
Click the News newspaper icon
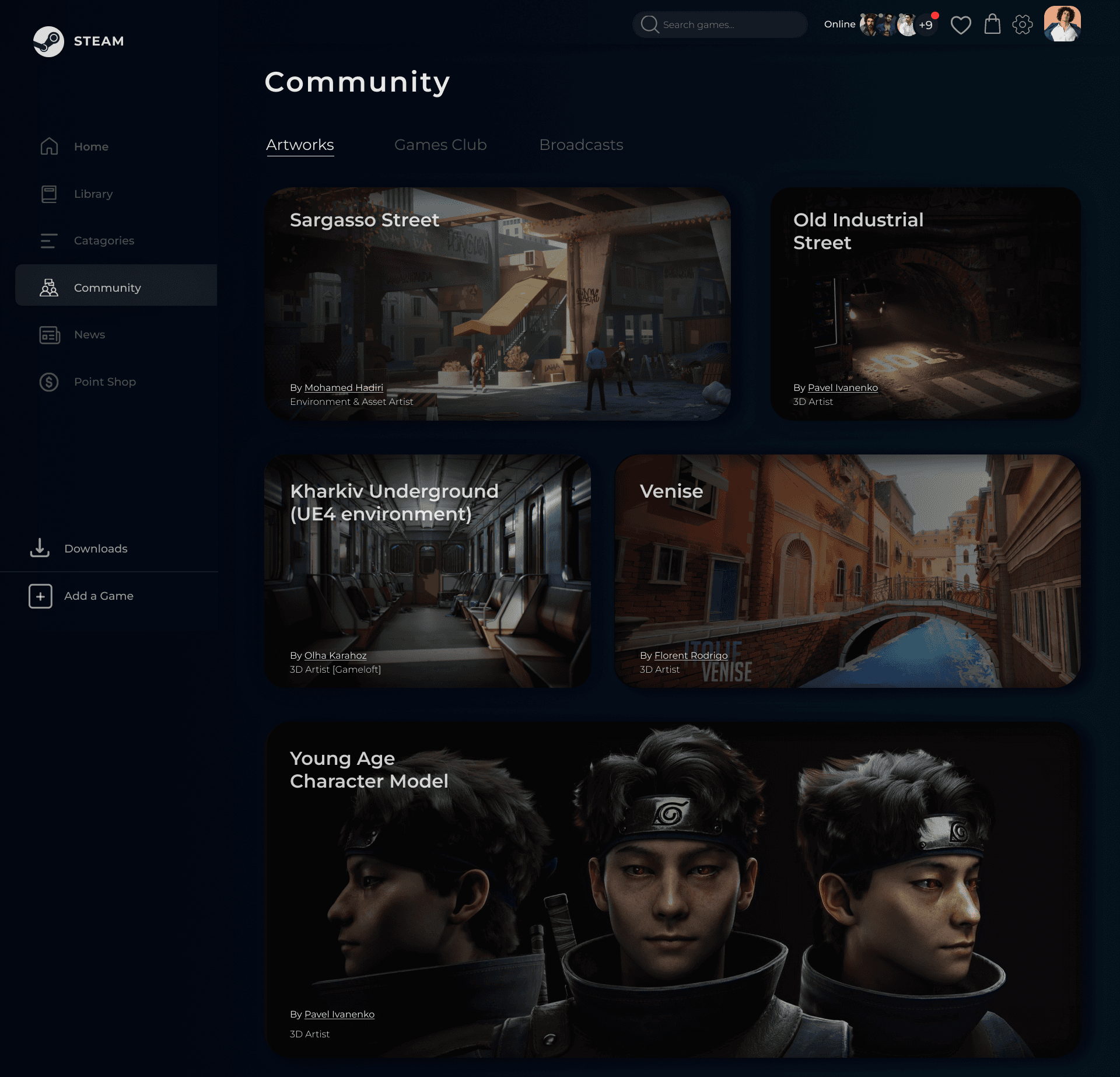click(50, 335)
